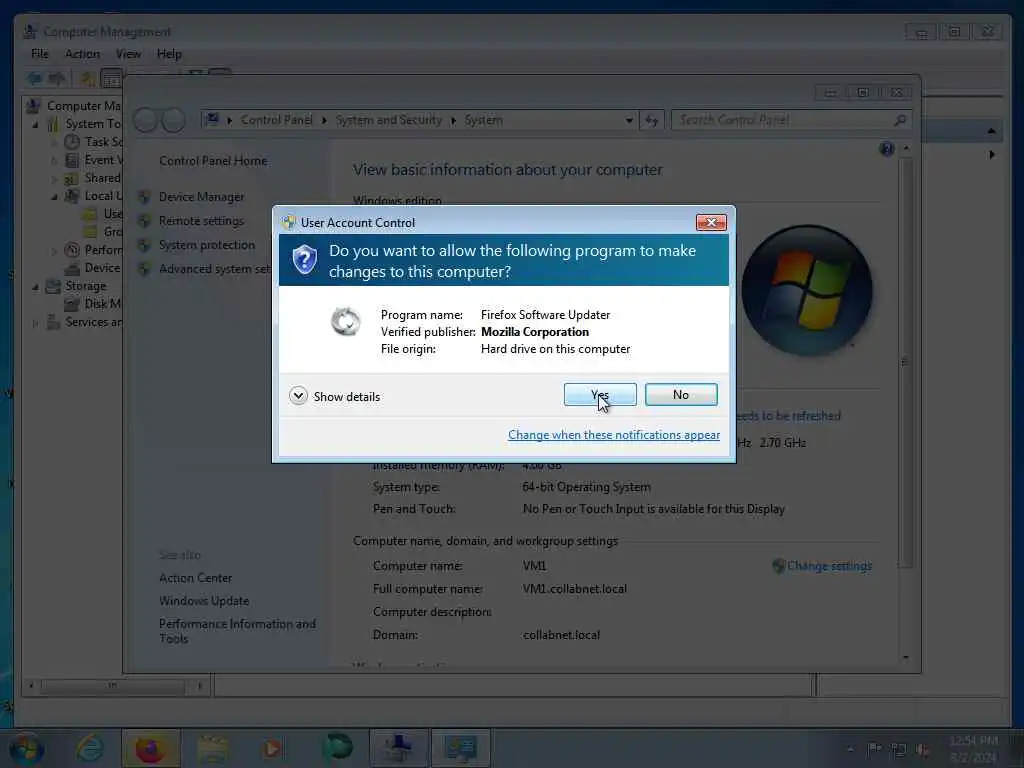Collapse the Local Users tree node

[x=54, y=197]
